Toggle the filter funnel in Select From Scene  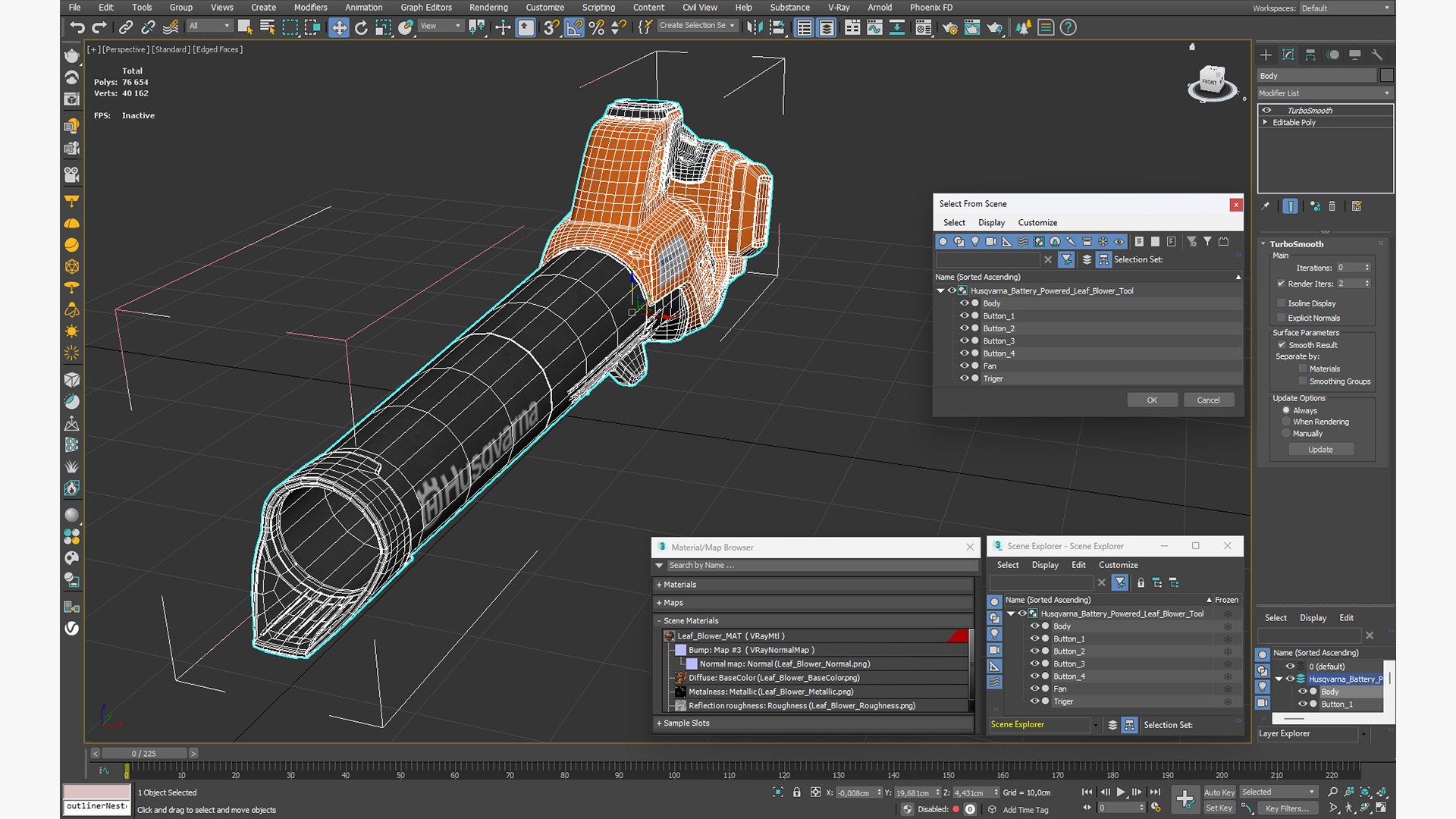pyautogui.click(x=1066, y=259)
